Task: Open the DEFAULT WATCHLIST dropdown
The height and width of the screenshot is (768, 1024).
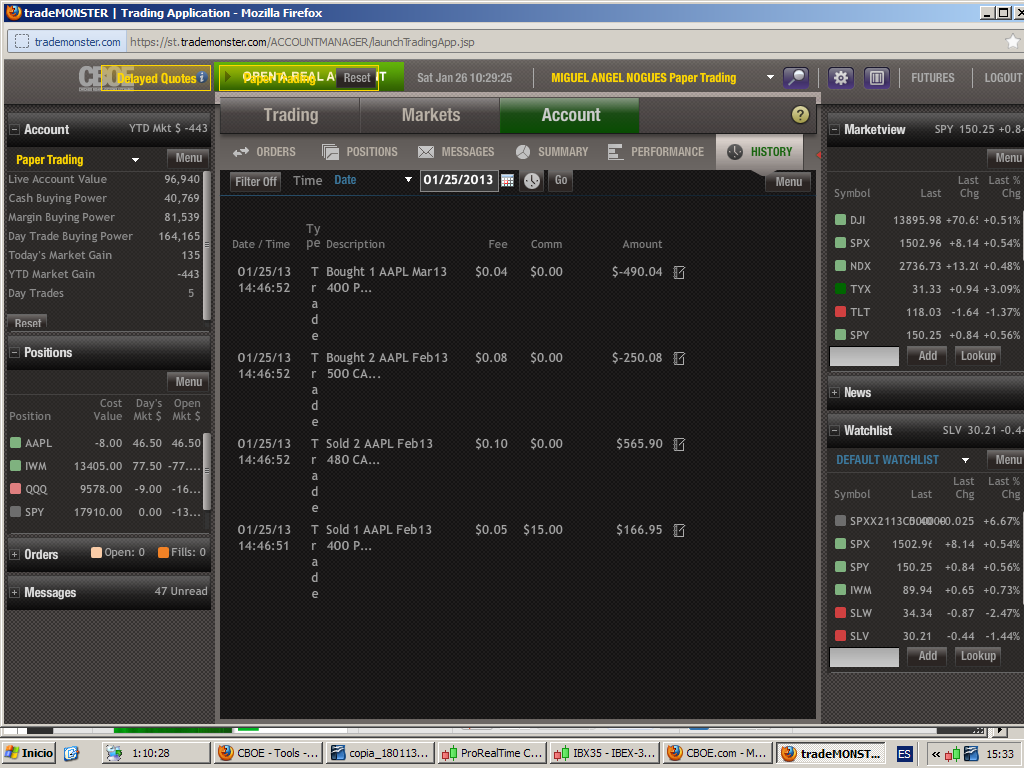Action: coord(965,460)
